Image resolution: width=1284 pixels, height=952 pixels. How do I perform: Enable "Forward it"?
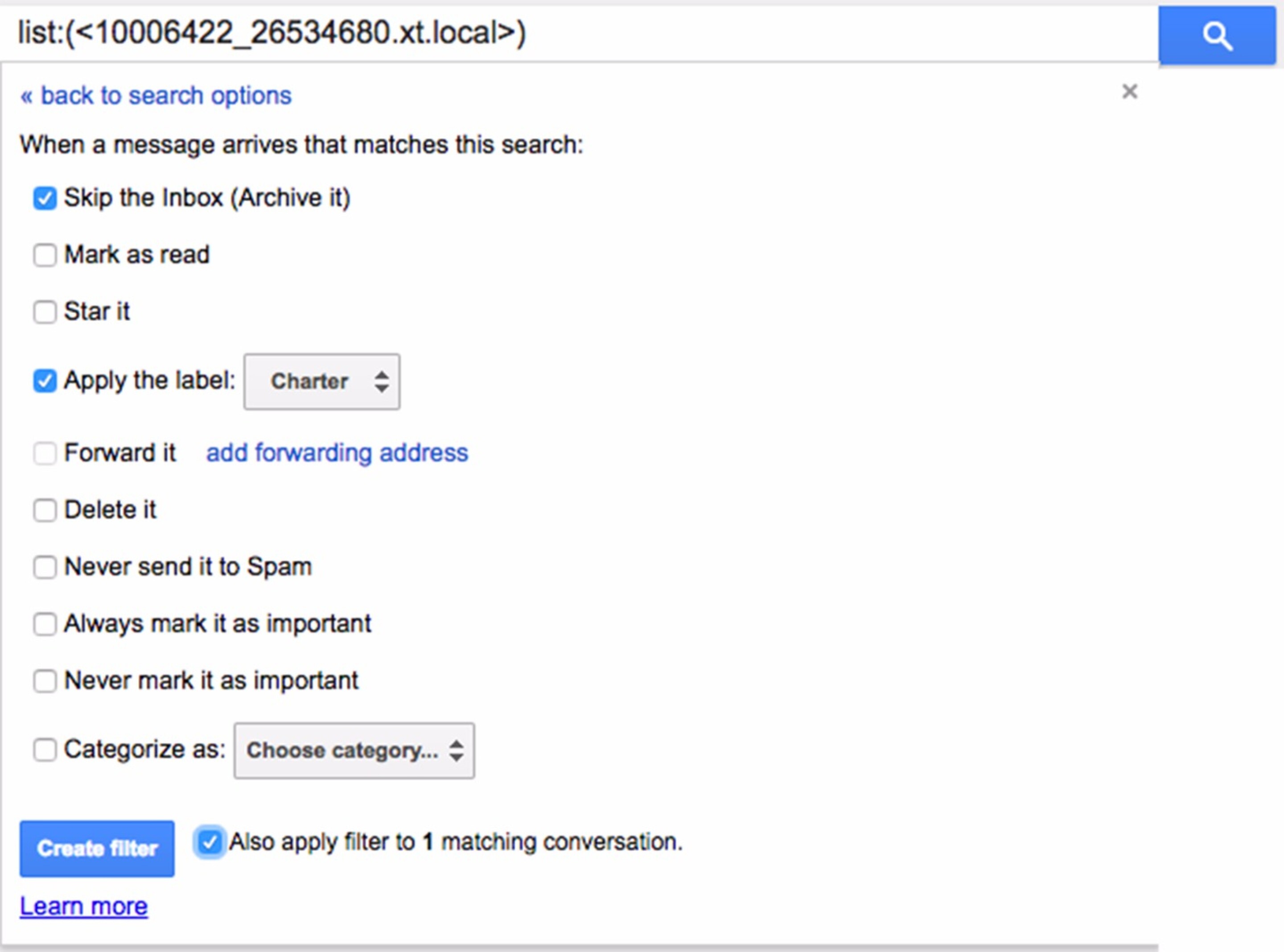(45, 454)
